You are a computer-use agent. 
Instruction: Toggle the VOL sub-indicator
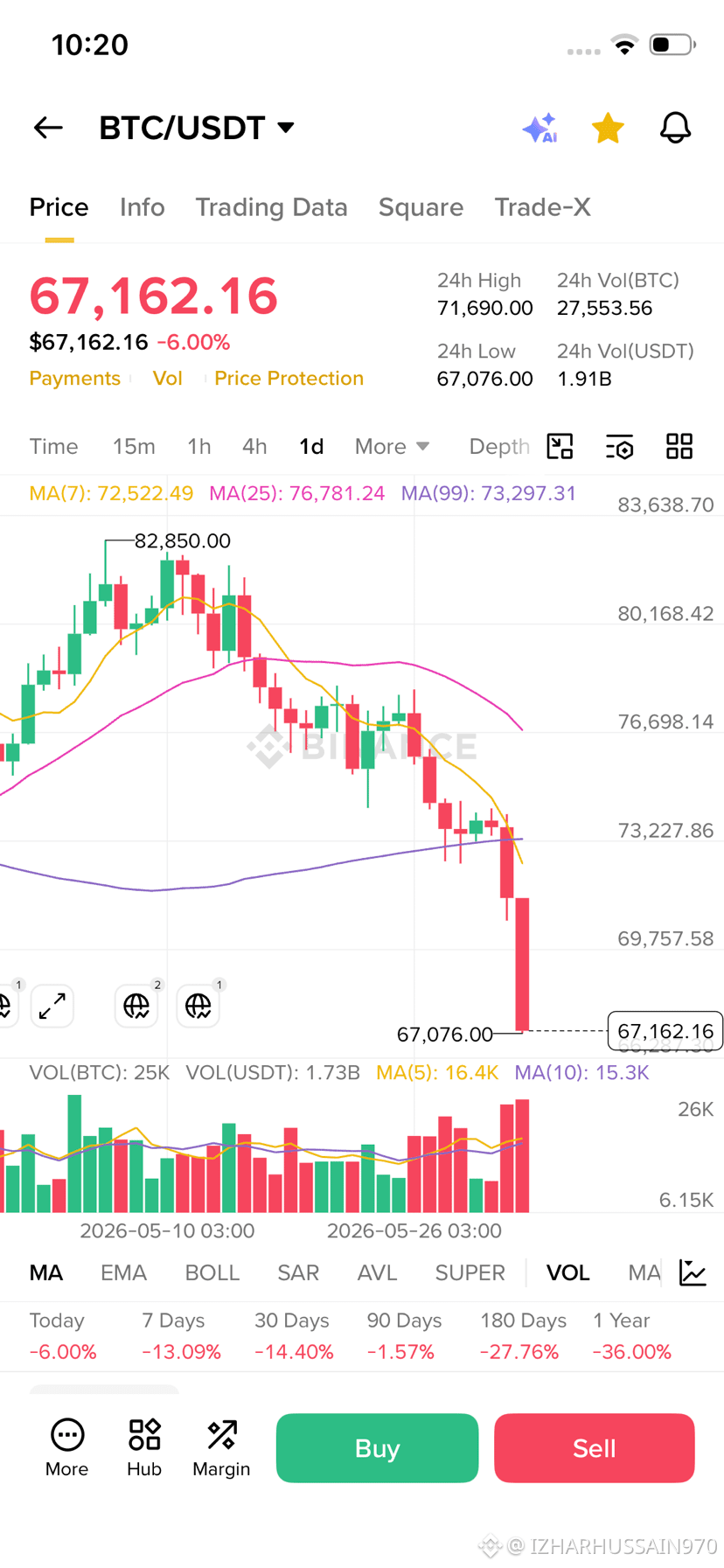click(x=568, y=1272)
